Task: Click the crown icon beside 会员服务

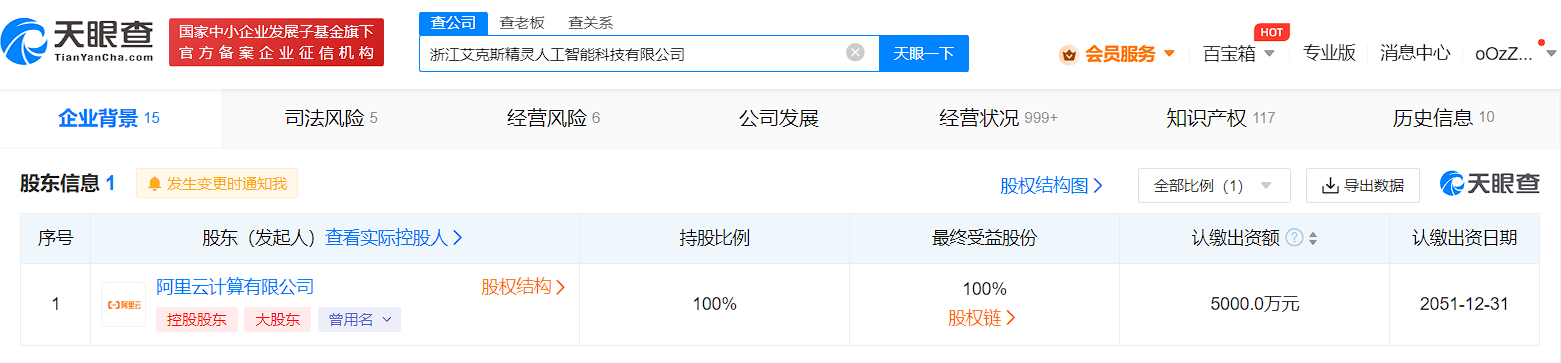Action: tap(1069, 54)
